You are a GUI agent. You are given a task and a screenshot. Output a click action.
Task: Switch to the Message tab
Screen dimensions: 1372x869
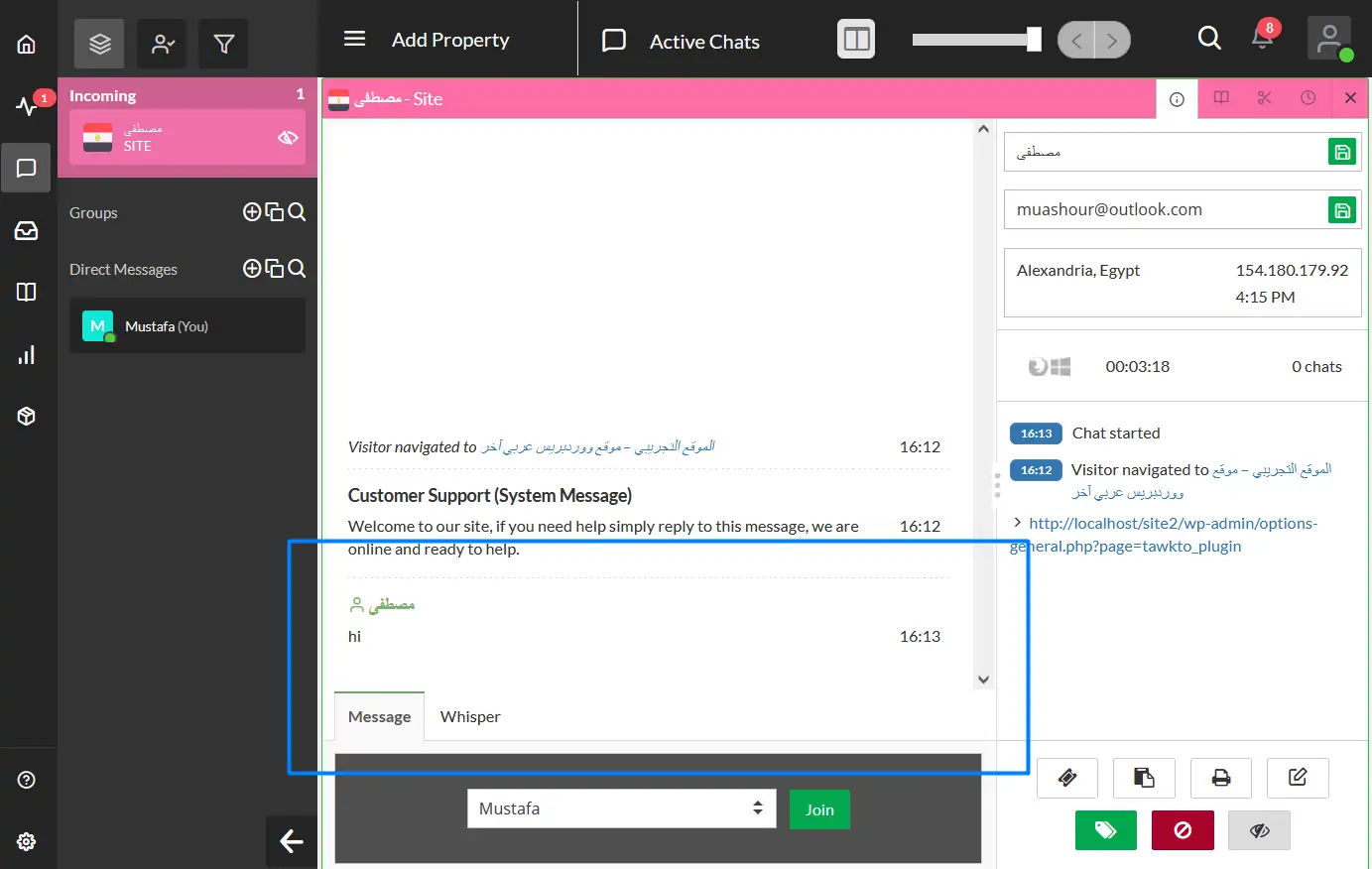(x=379, y=716)
